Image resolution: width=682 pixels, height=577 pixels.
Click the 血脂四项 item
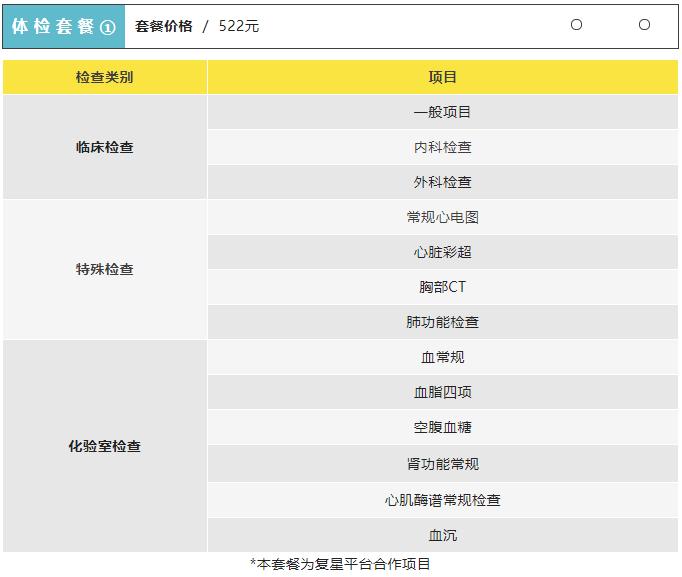[442, 392]
